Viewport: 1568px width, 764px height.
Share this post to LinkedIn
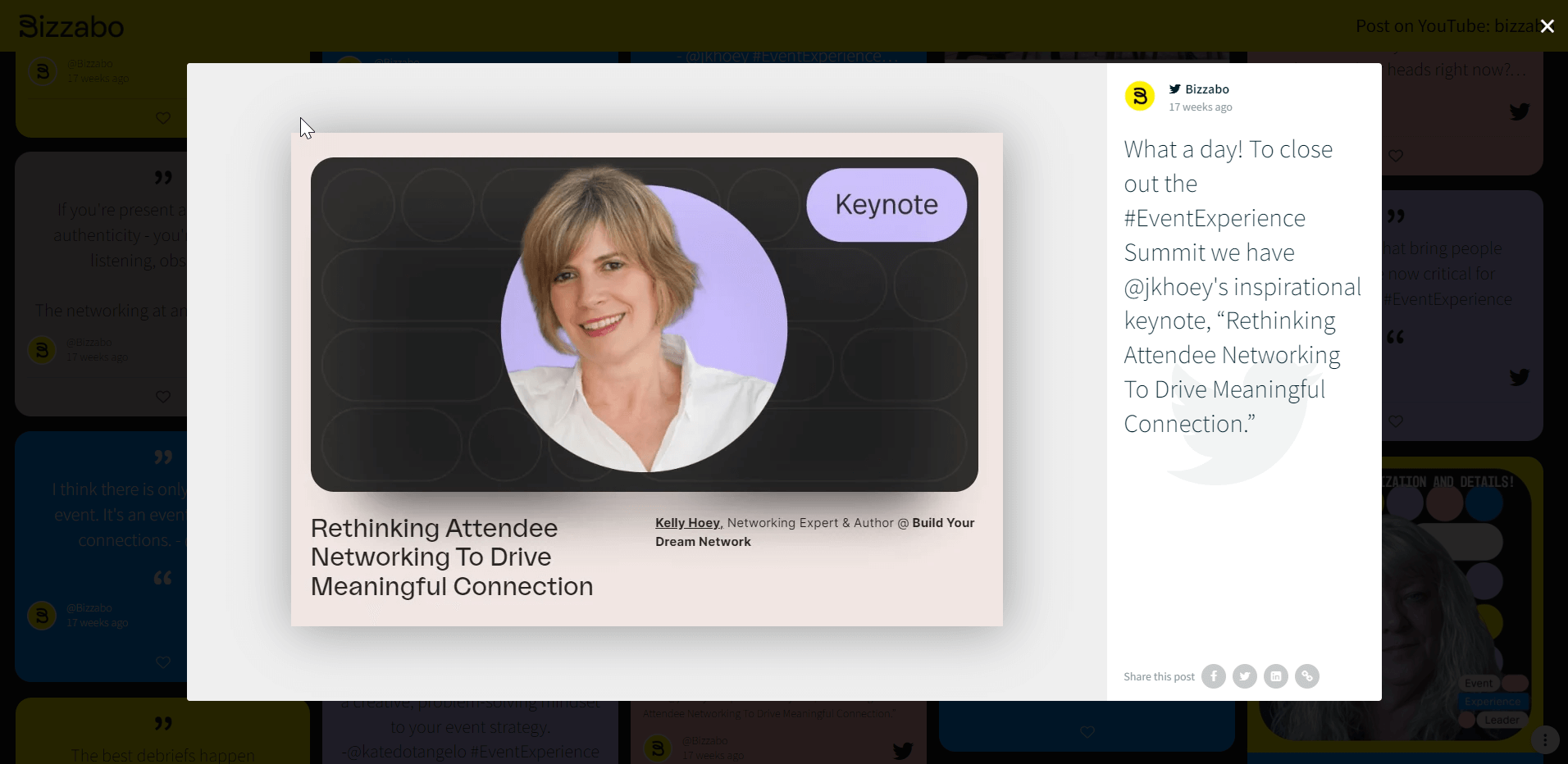pyautogui.click(x=1276, y=676)
